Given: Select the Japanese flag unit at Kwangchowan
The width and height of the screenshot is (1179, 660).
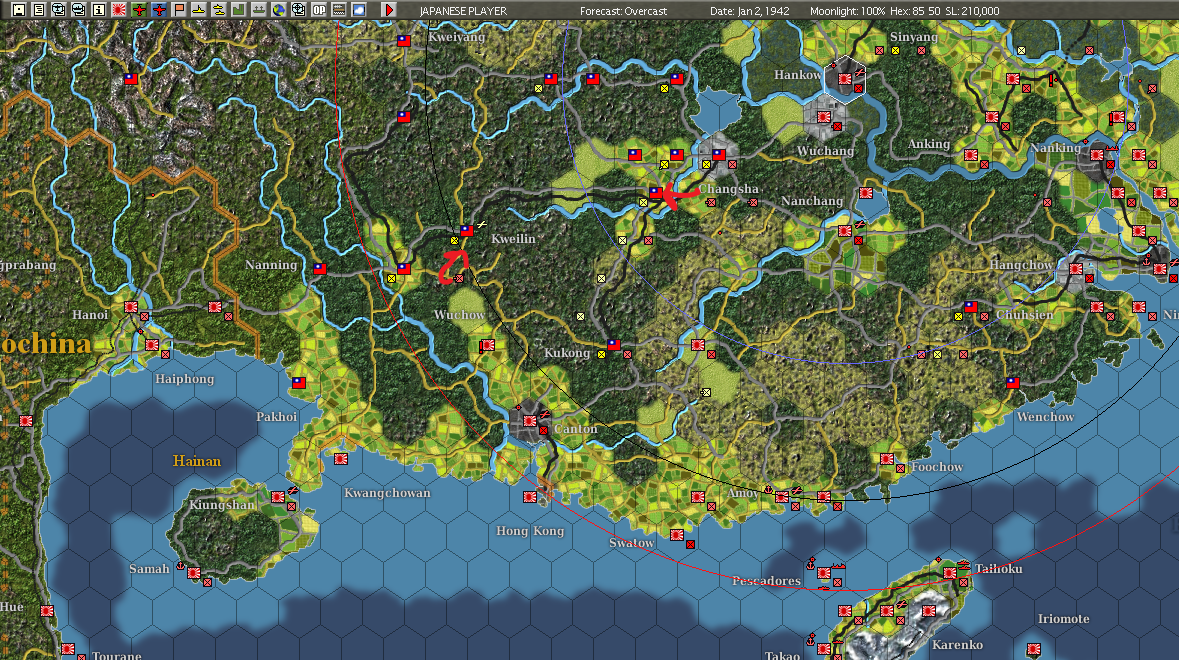Looking at the screenshot, I should point(341,459).
